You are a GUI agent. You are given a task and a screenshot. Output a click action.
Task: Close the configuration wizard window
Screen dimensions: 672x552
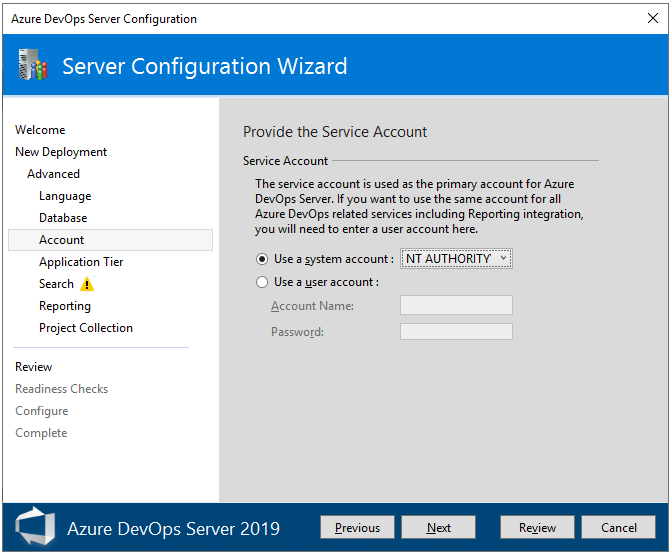pos(653,18)
